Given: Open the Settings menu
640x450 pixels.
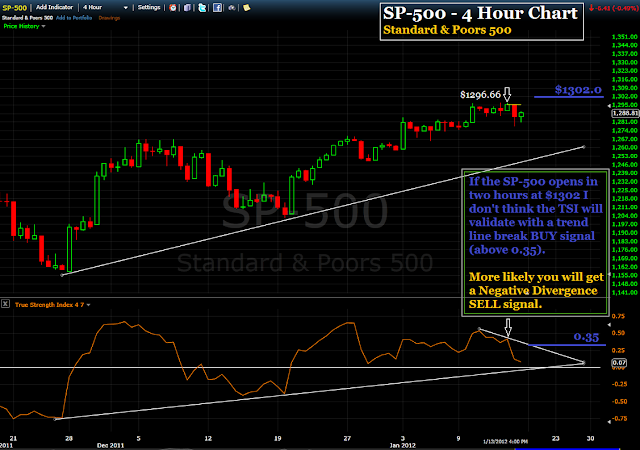Looking at the screenshot, I should (149, 7).
